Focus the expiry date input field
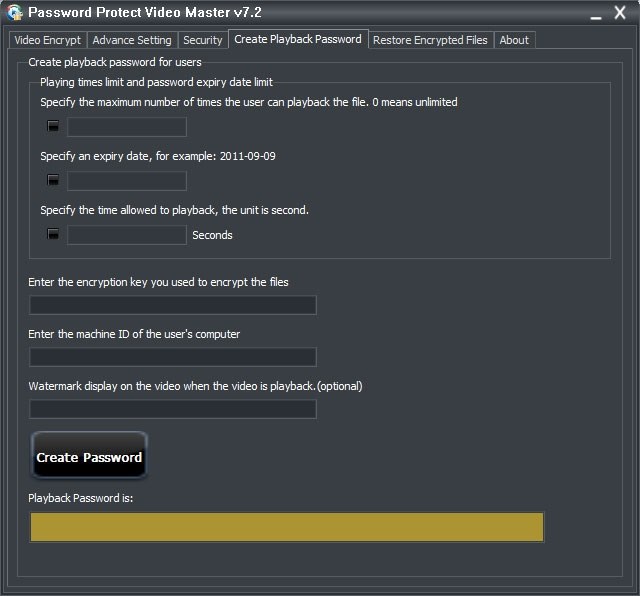640x596 pixels. (x=127, y=181)
